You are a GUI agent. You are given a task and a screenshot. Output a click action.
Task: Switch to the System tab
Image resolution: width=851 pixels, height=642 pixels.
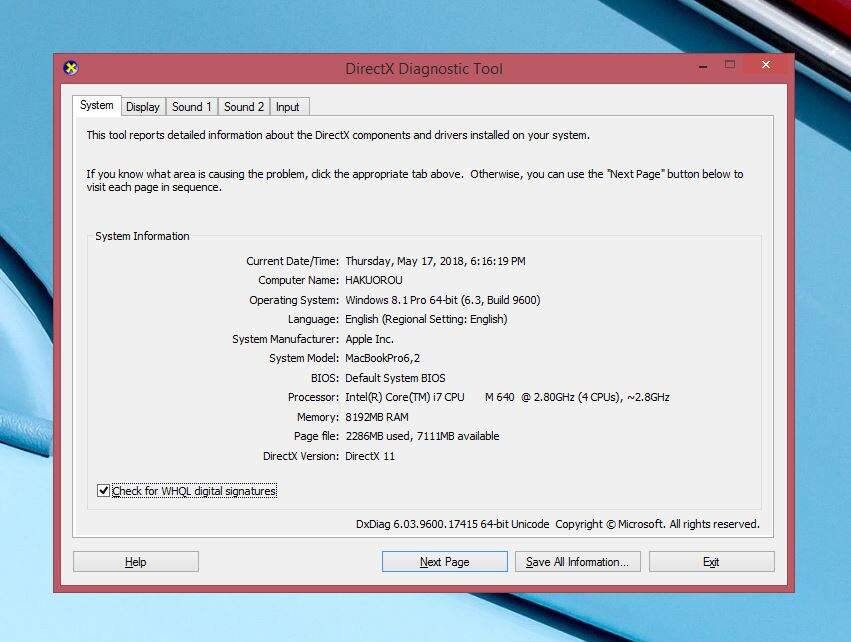97,106
